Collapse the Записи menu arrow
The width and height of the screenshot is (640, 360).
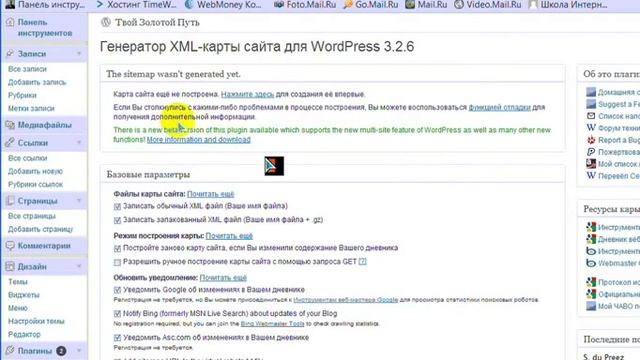[79, 53]
